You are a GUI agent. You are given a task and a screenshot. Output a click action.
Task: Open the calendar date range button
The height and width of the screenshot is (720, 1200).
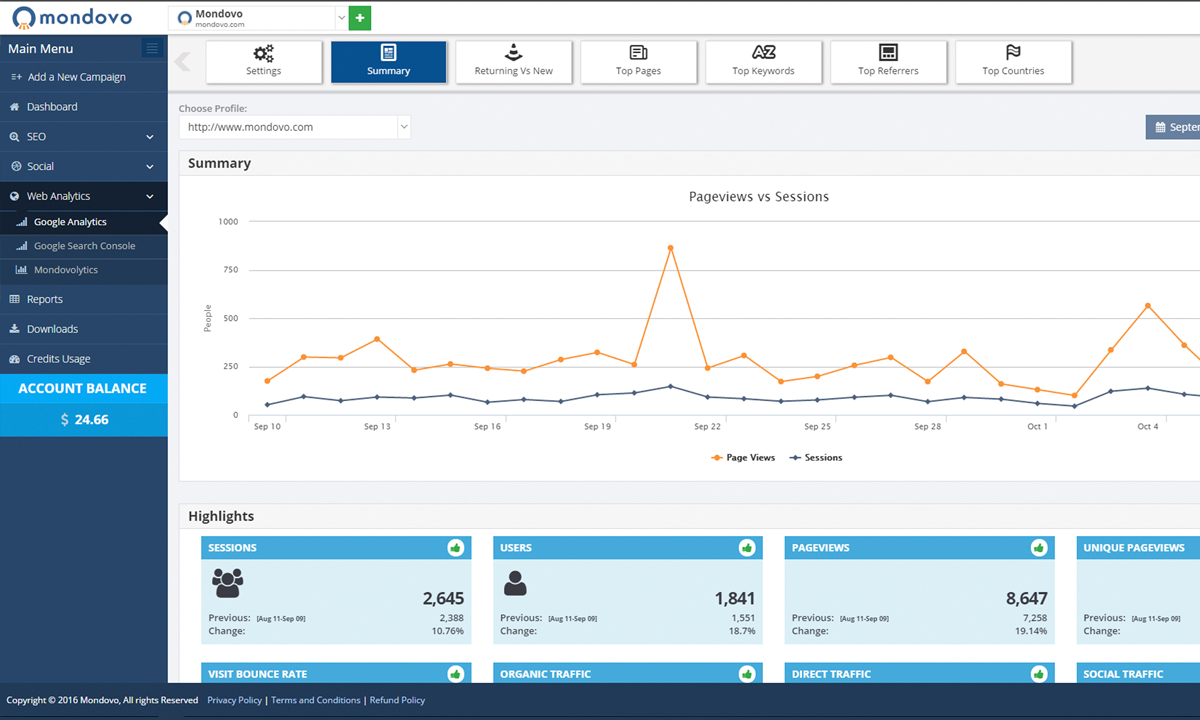(x=1173, y=127)
